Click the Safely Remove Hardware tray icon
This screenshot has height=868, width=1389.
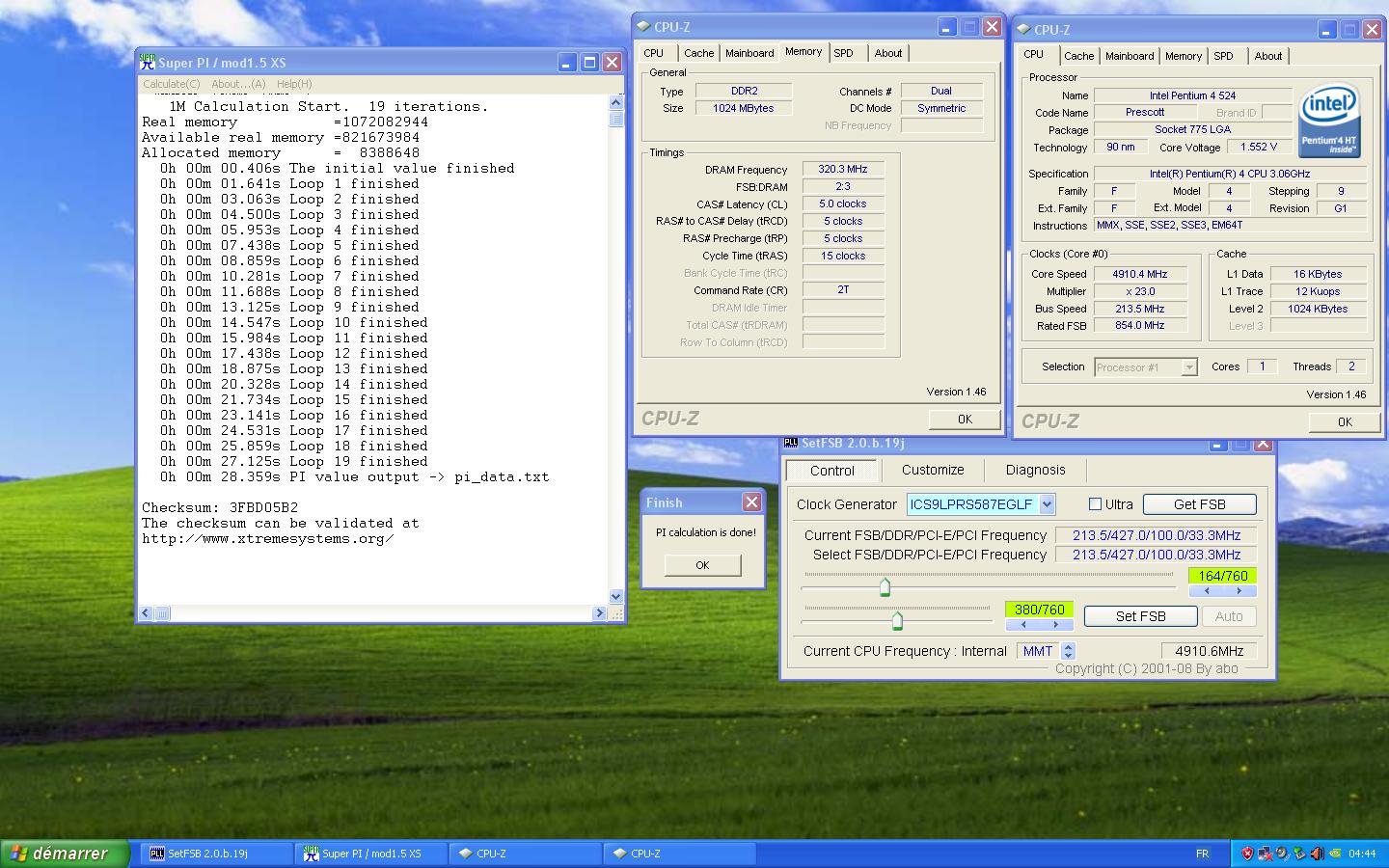(x=1299, y=854)
